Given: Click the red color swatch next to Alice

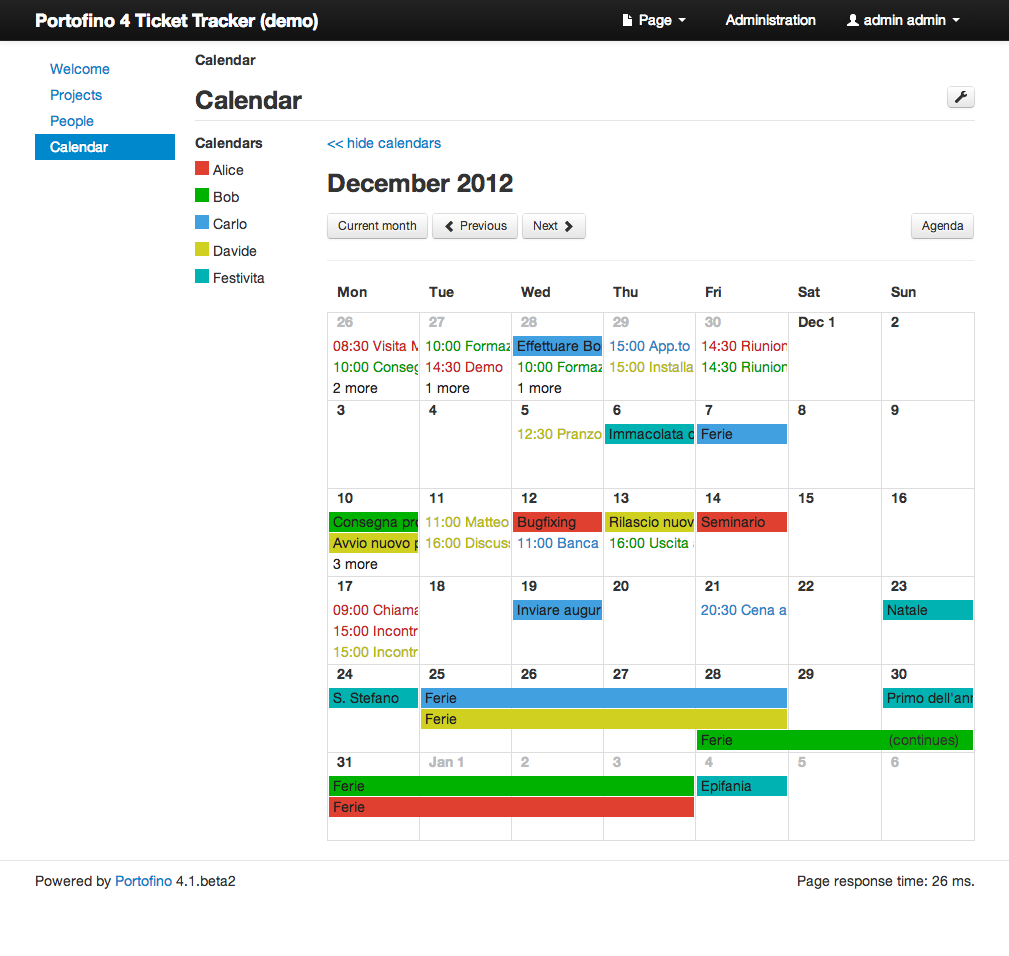Looking at the screenshot, I should coord(203,169).
